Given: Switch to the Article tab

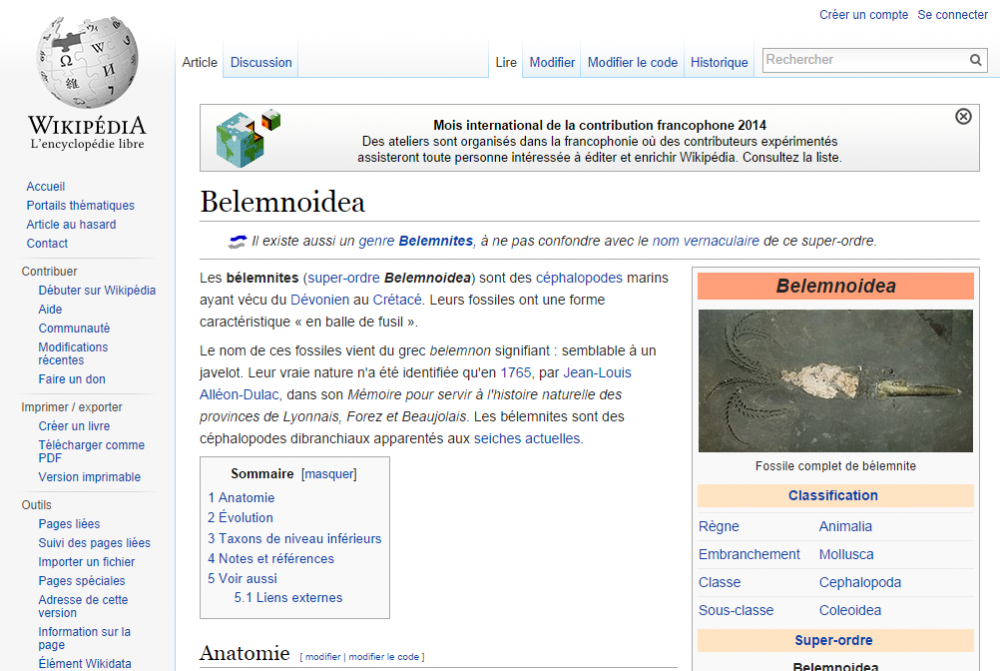Looking at the screenshot, I should pos(200,63).
